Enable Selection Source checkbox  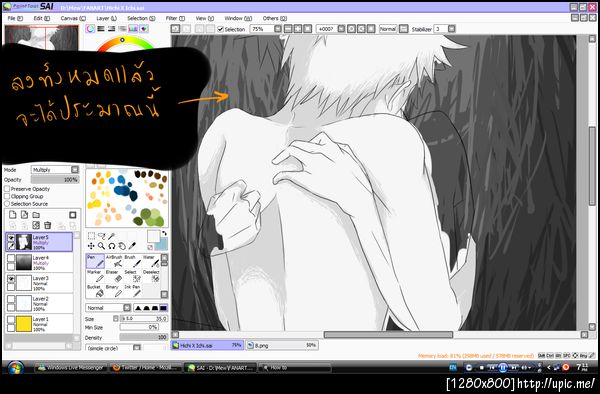[x=7, y=204]
